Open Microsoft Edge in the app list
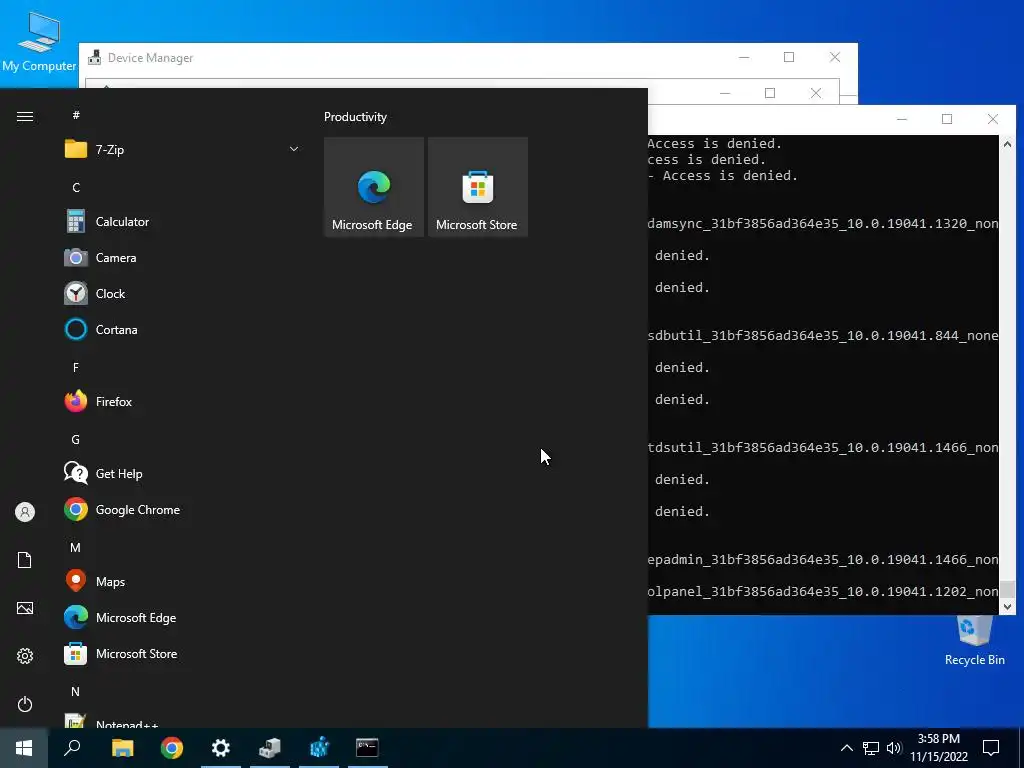 [x=182, y=617]
